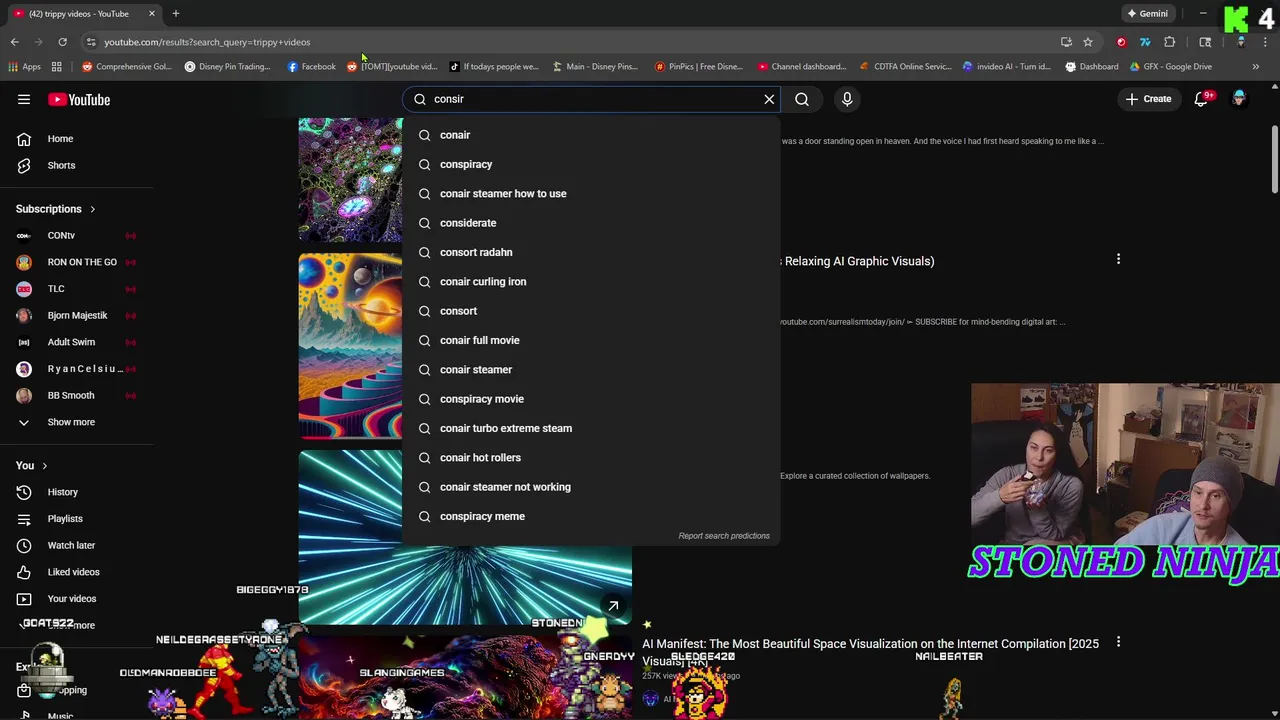Reload the page in the browser
This screenshot has height=720, width=1280.
pyautogui.click(x=62, y=42)
